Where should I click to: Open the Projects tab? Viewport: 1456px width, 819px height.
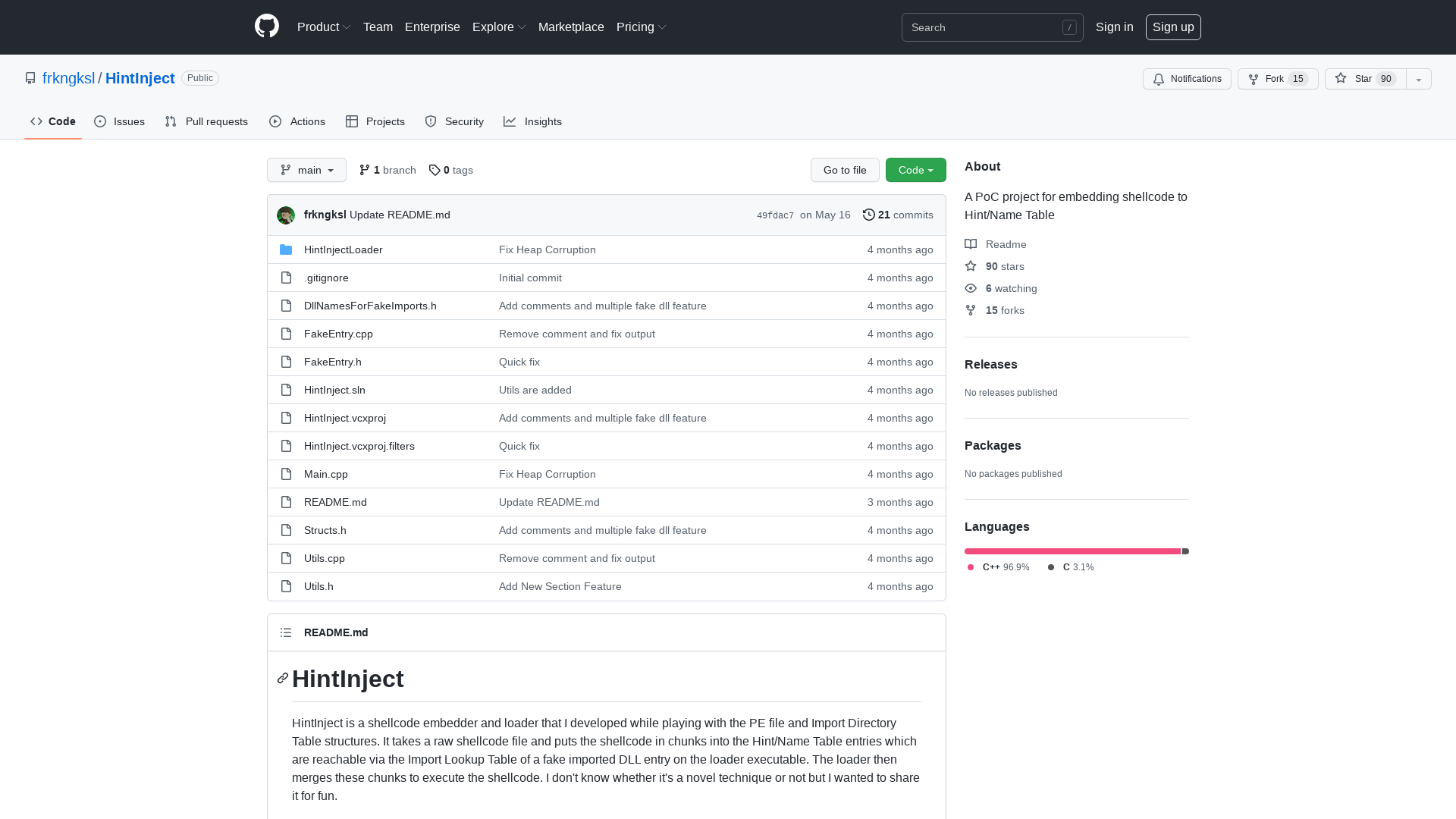pos(375,121)
